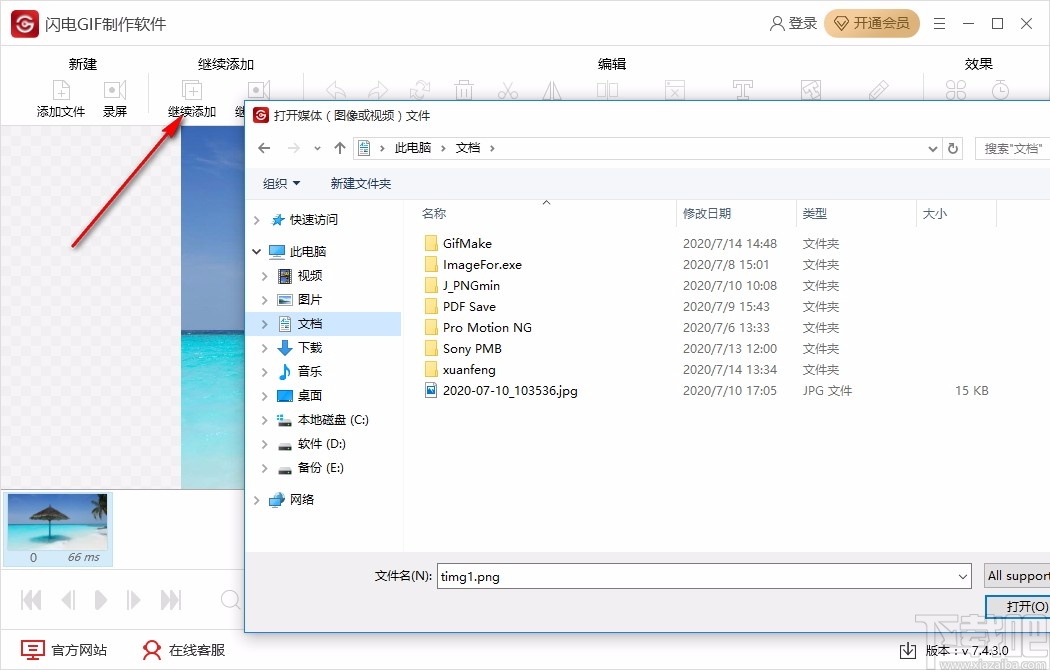Viewport: 1050px width, 670px height.
Task: Select 桌面 in the navigation tree
Action: point(310,396)
